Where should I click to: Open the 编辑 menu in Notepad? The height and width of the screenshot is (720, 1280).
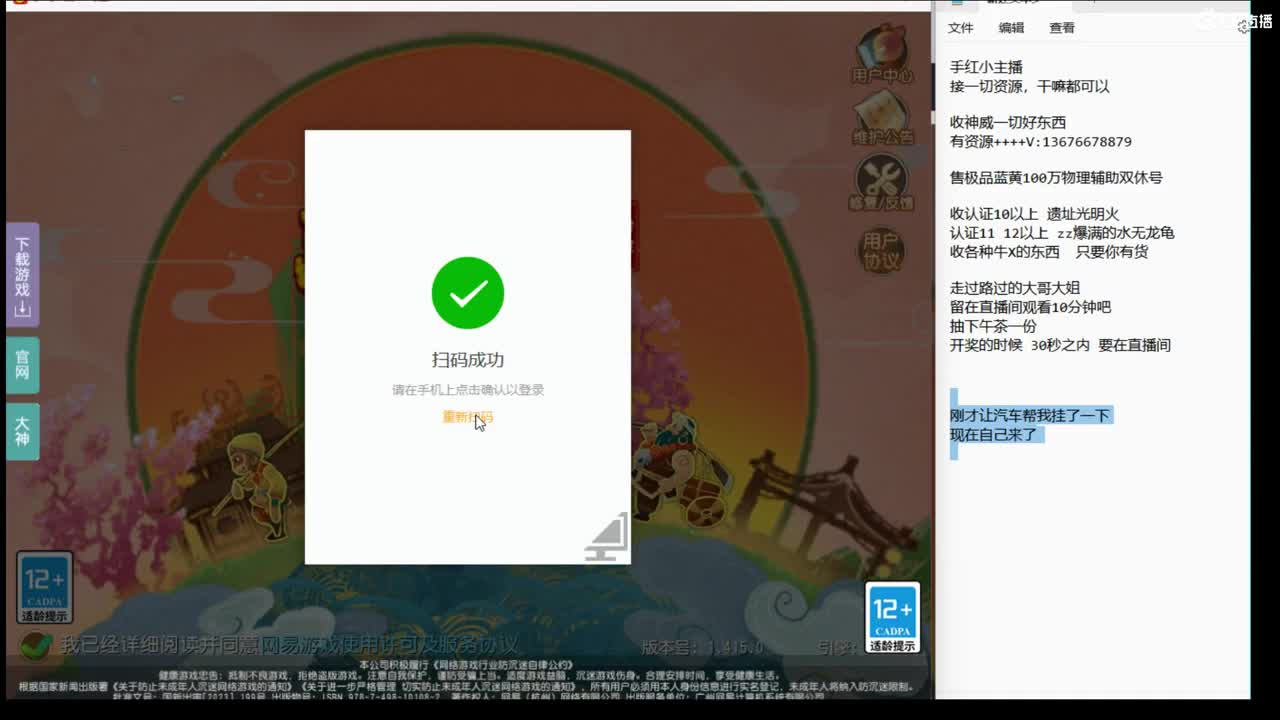point(1011,28)
